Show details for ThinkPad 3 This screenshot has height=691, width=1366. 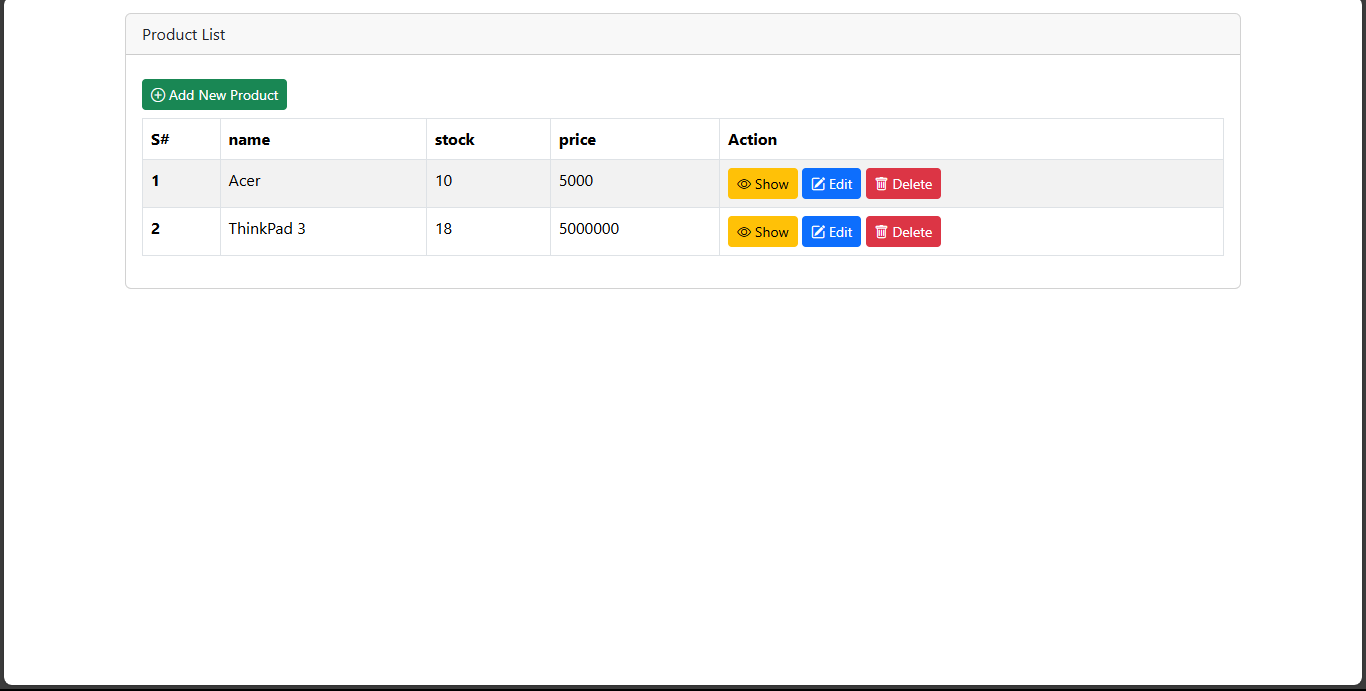763,232
